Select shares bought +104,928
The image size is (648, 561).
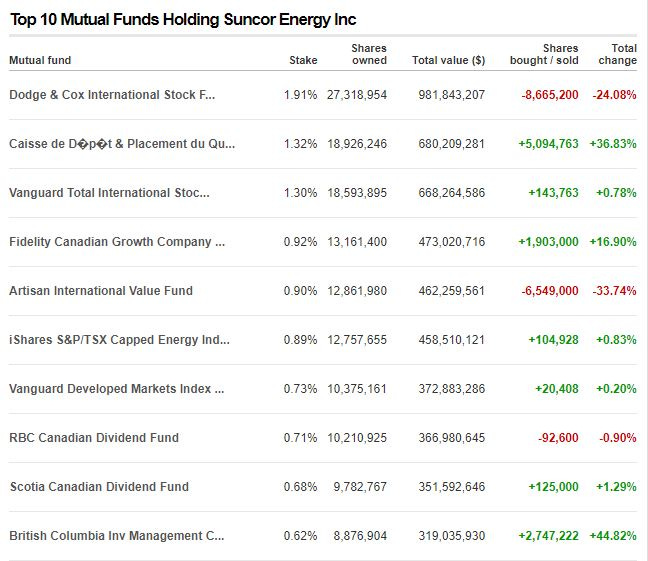[x=553, y=340]
